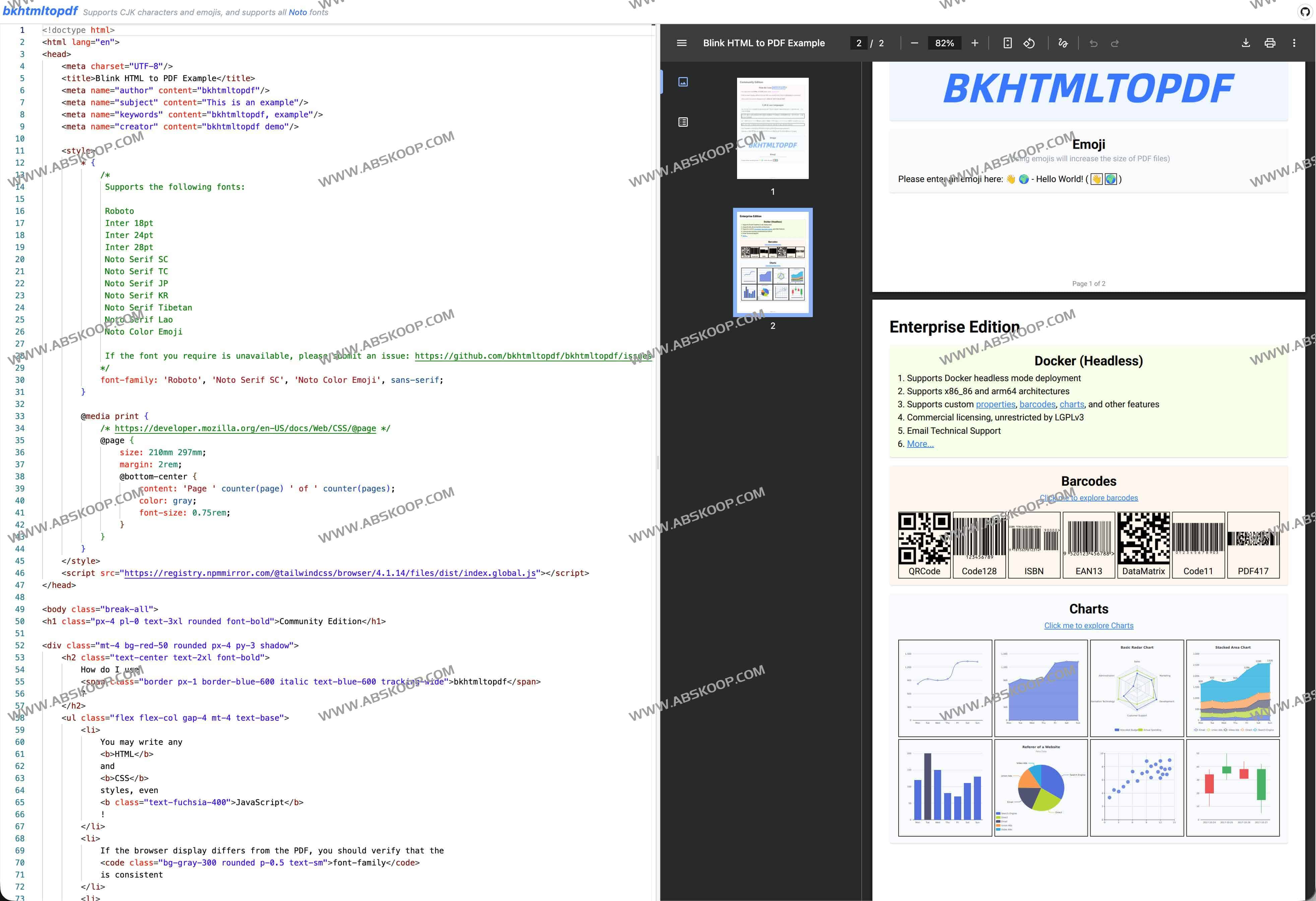The image size is (1316, 901).
Task: Print the PDF document
Action: pyautogui.click(x=1270, y=43)
